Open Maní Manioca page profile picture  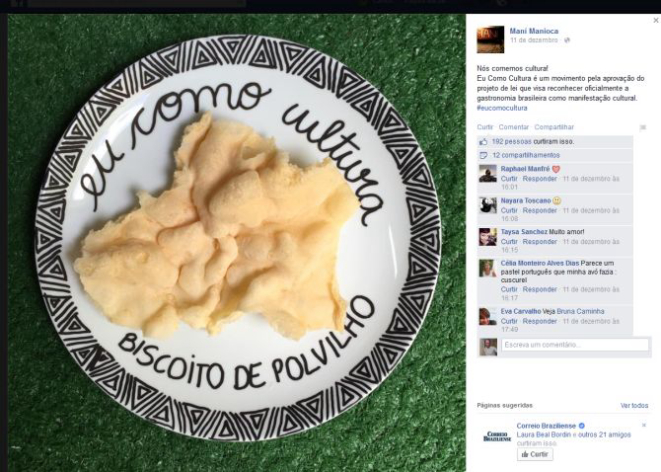coord(490,40)
